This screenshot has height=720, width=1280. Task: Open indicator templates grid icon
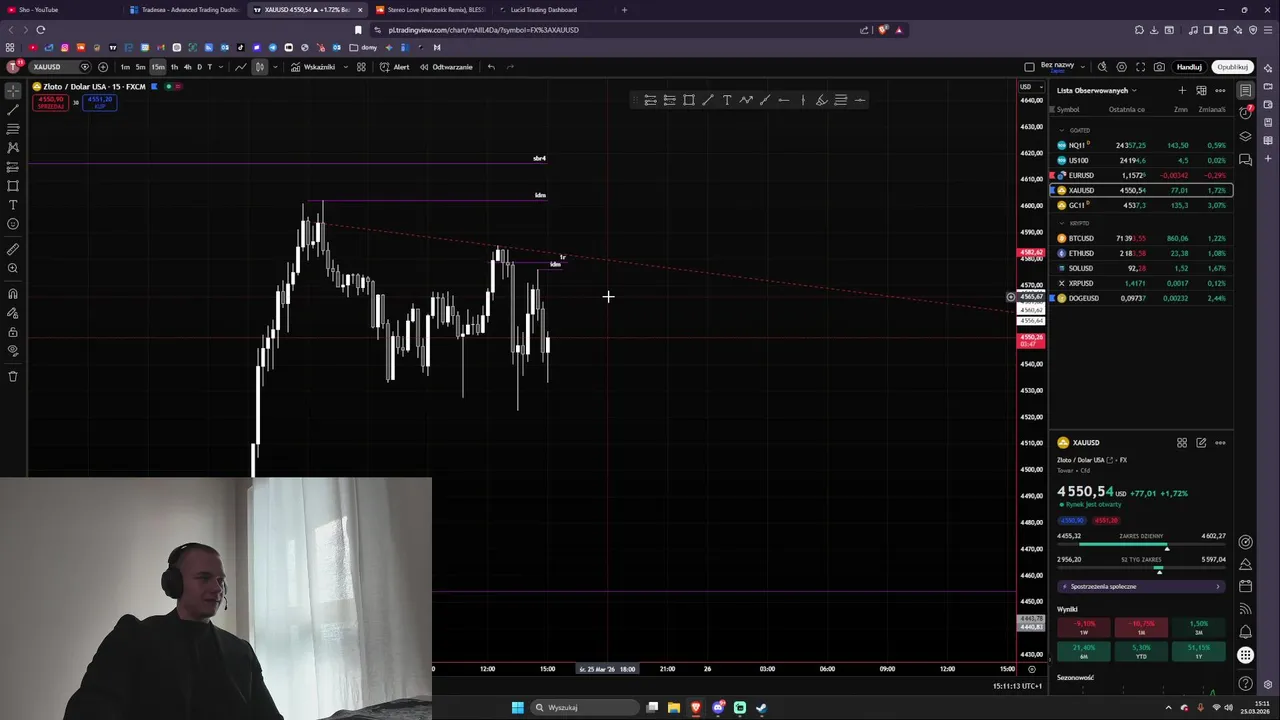[x=361, y=67]
